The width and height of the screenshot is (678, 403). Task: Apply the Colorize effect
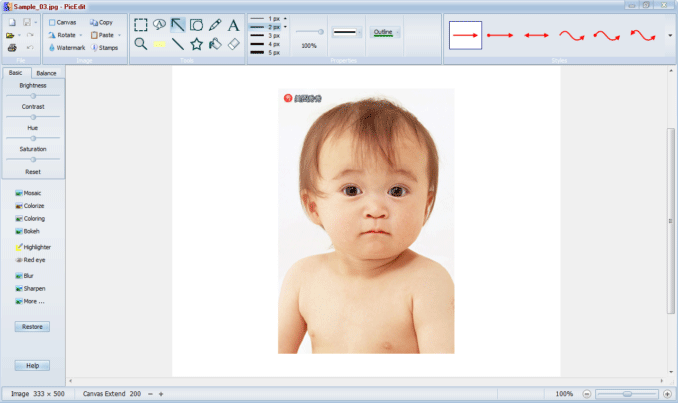click(30, 206)
